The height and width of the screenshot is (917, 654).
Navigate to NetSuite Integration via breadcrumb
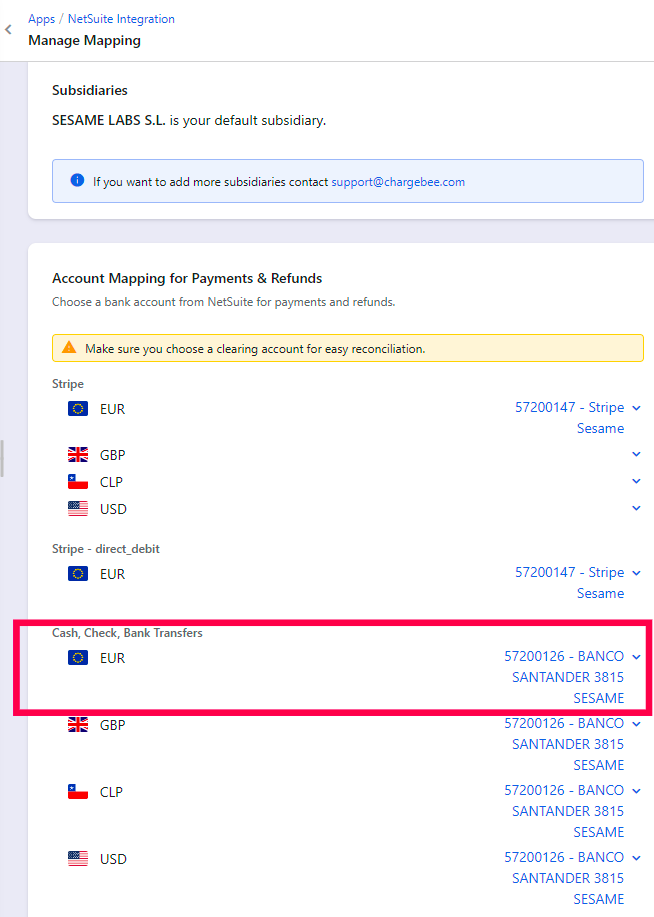(121, 18)
